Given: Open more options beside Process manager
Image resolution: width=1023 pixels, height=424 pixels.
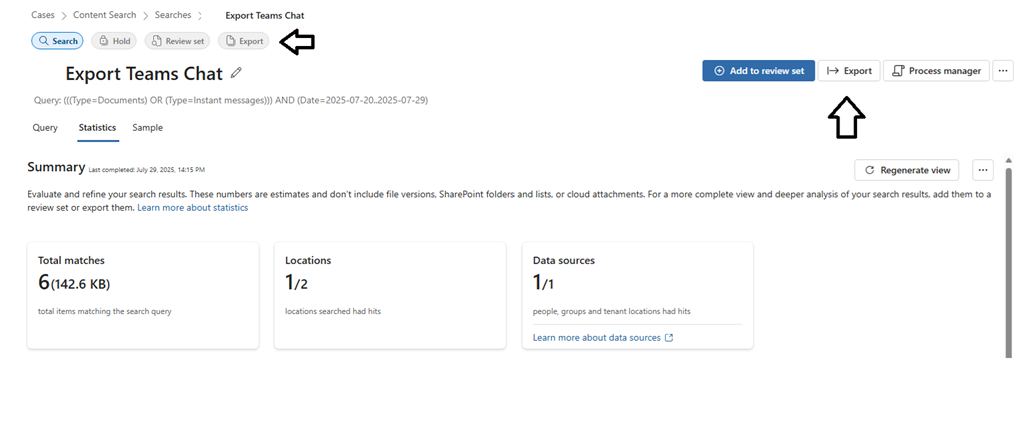Looking at the screenshot, I should (x=1003, y=70).
